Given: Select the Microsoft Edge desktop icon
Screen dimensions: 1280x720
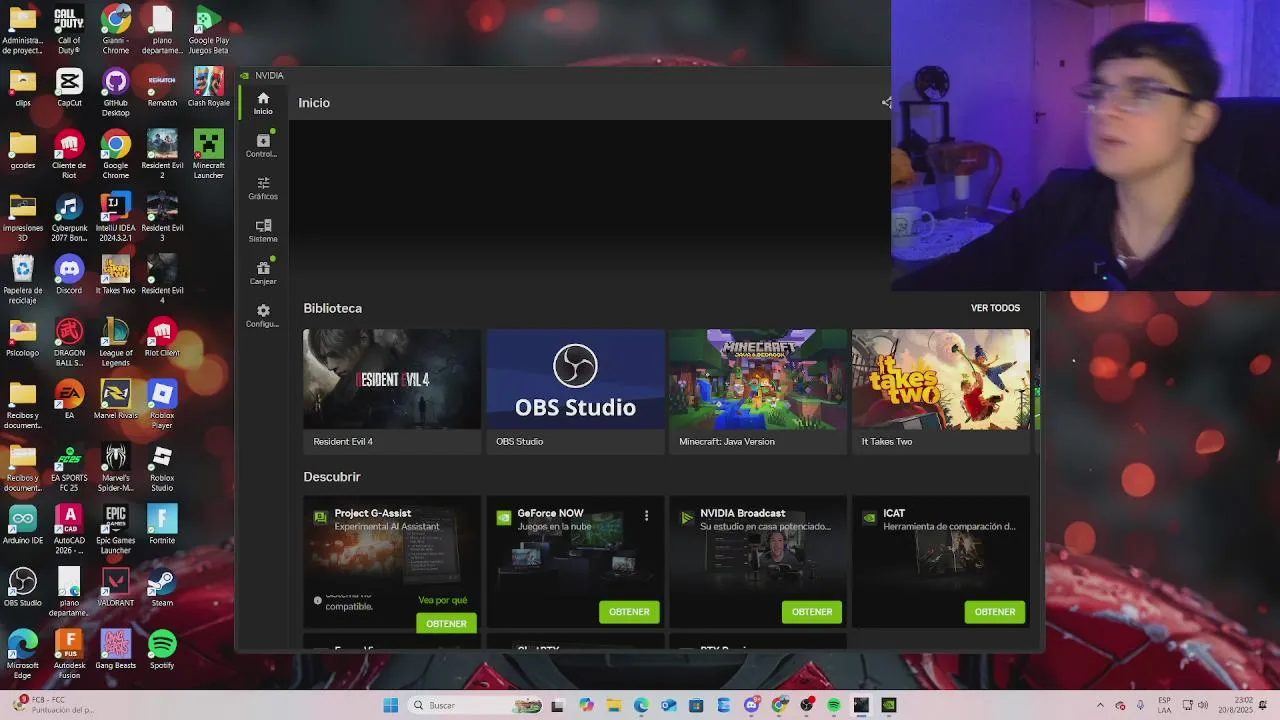Looking at the screenshot, I should [23, 655].
